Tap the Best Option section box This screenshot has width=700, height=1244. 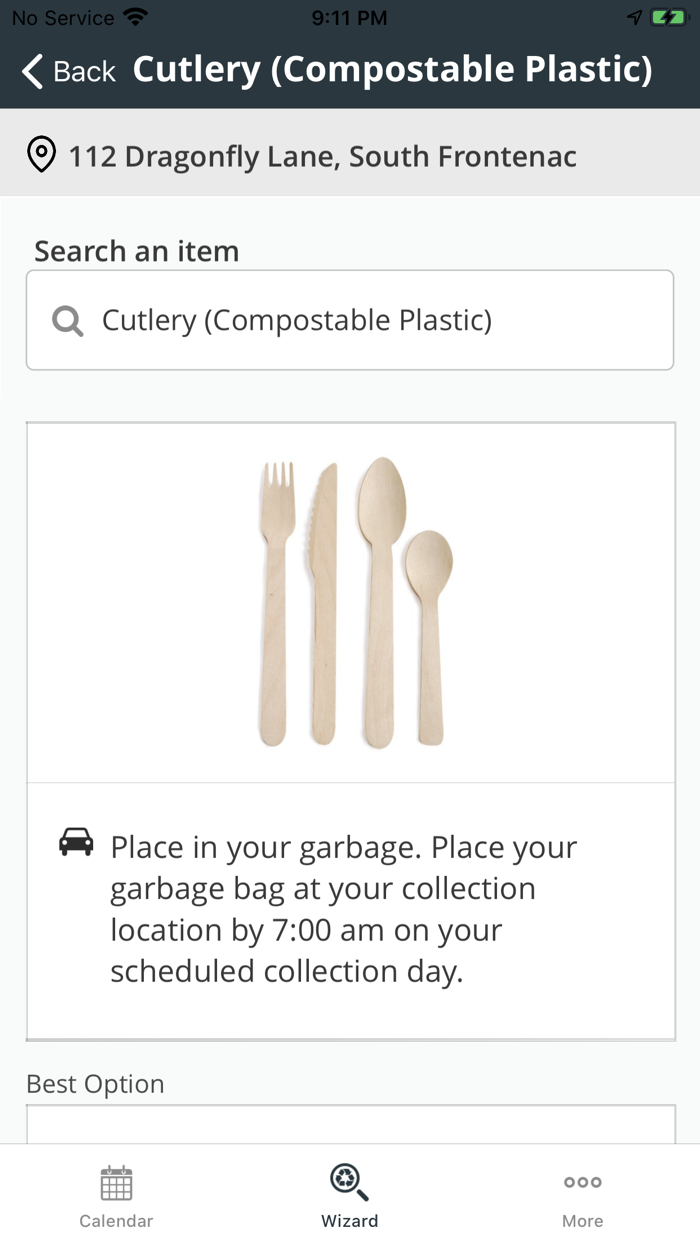(x=350, y=1124)
